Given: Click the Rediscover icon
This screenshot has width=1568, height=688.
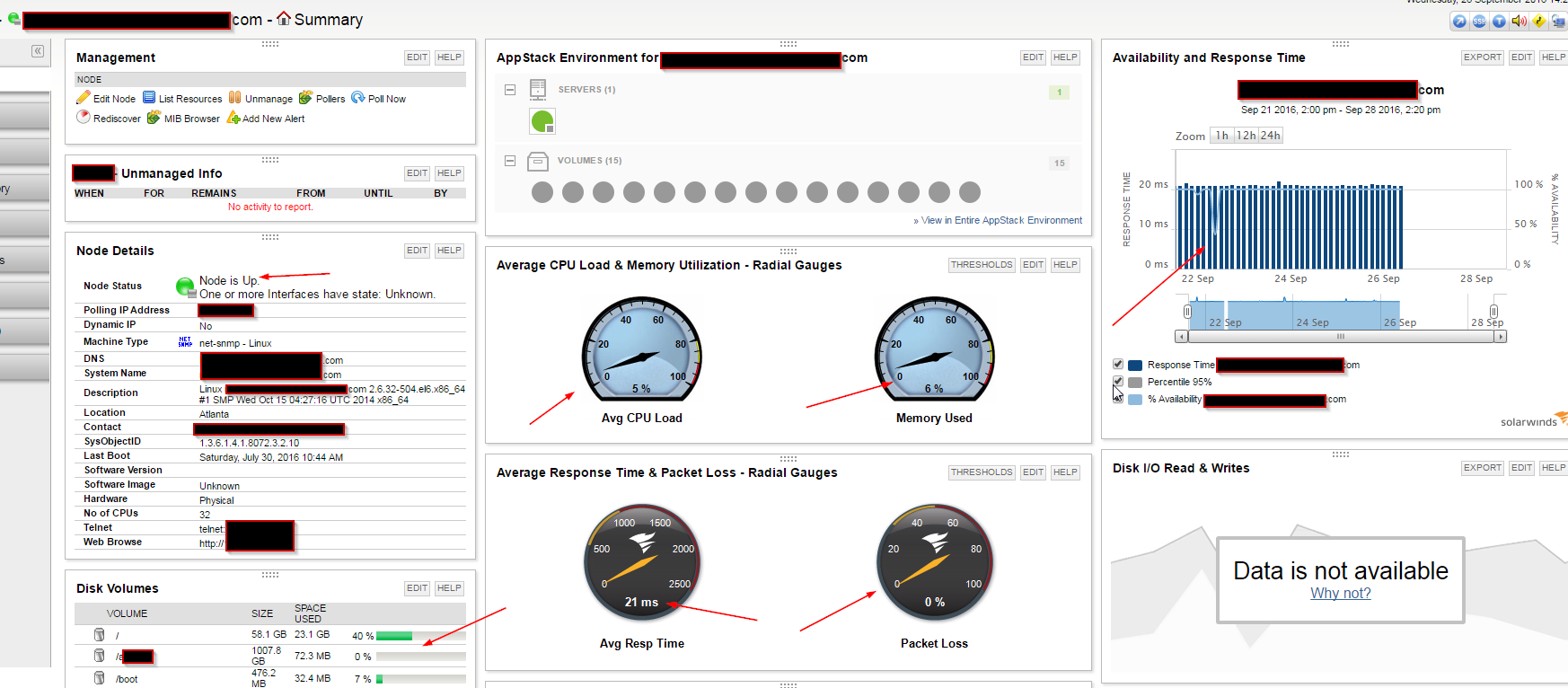Looking at the screenshot, I should tap(84, 118).
